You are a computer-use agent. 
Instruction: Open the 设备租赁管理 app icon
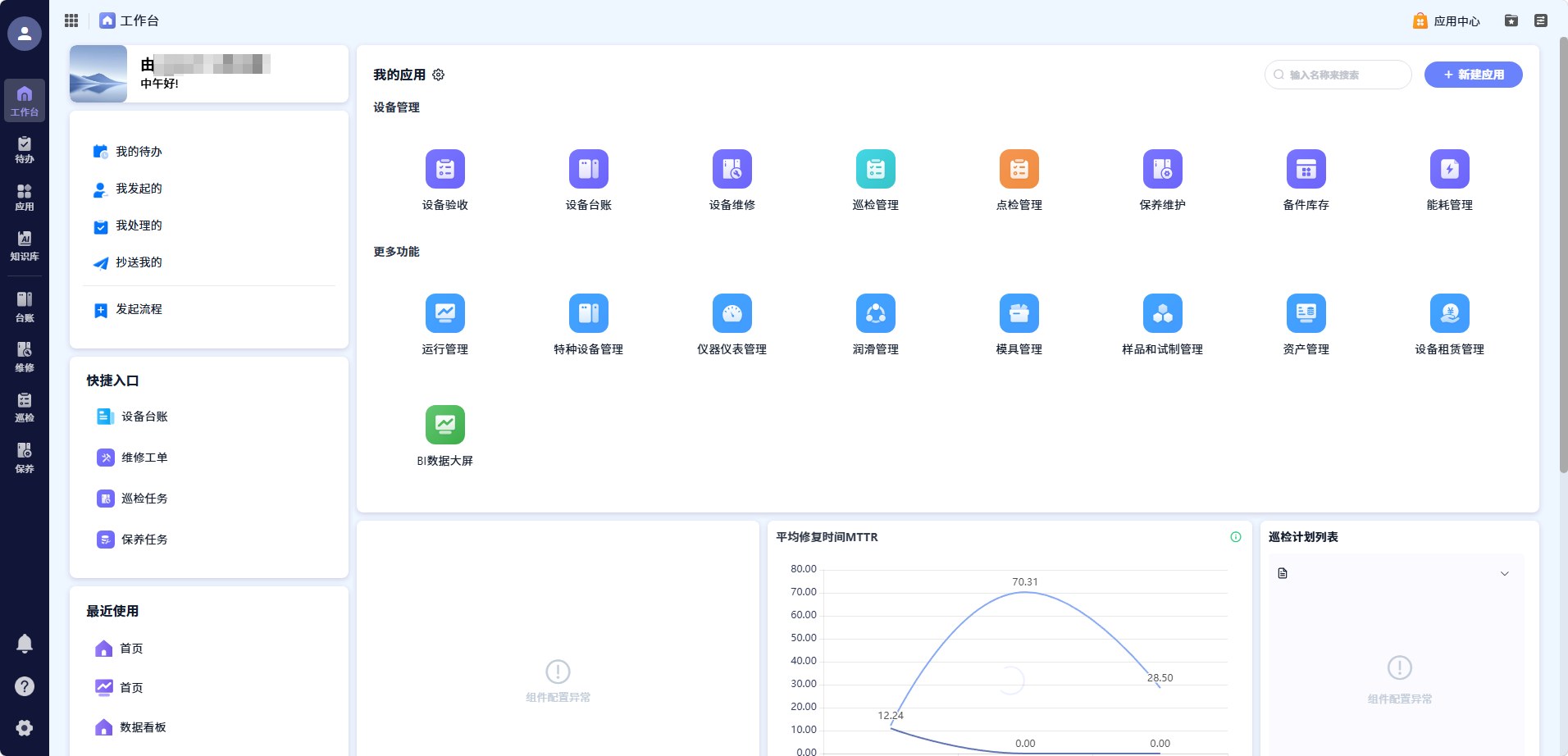click(1450, 313)
